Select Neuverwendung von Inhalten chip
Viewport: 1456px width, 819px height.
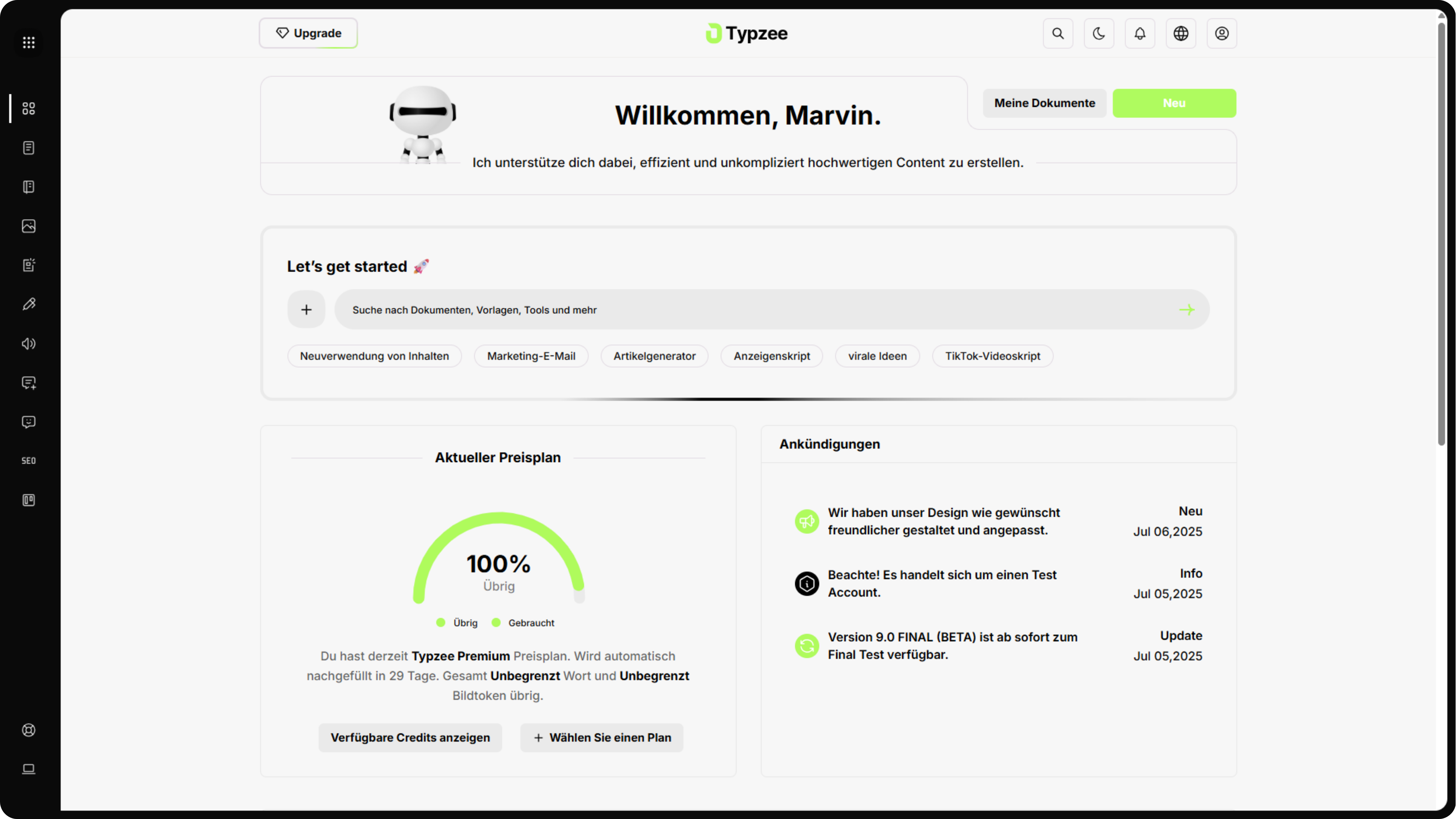(374, 356)
